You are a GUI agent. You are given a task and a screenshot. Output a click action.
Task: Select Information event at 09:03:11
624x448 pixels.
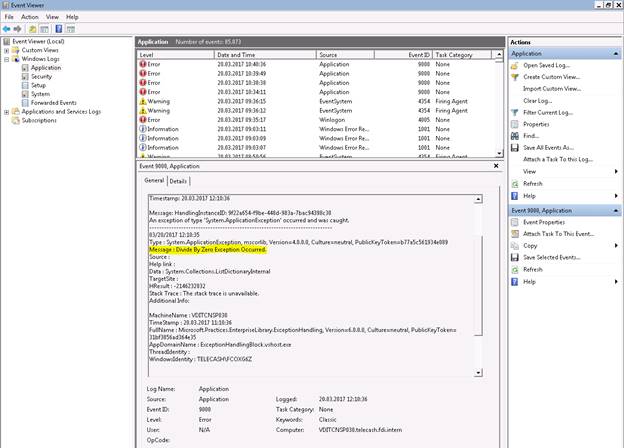tap(316, 129)
